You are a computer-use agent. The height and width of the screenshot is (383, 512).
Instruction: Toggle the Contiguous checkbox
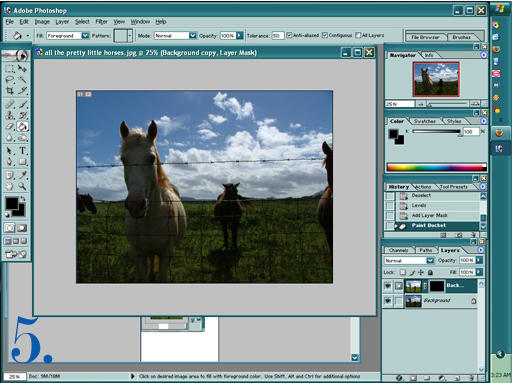325,35
